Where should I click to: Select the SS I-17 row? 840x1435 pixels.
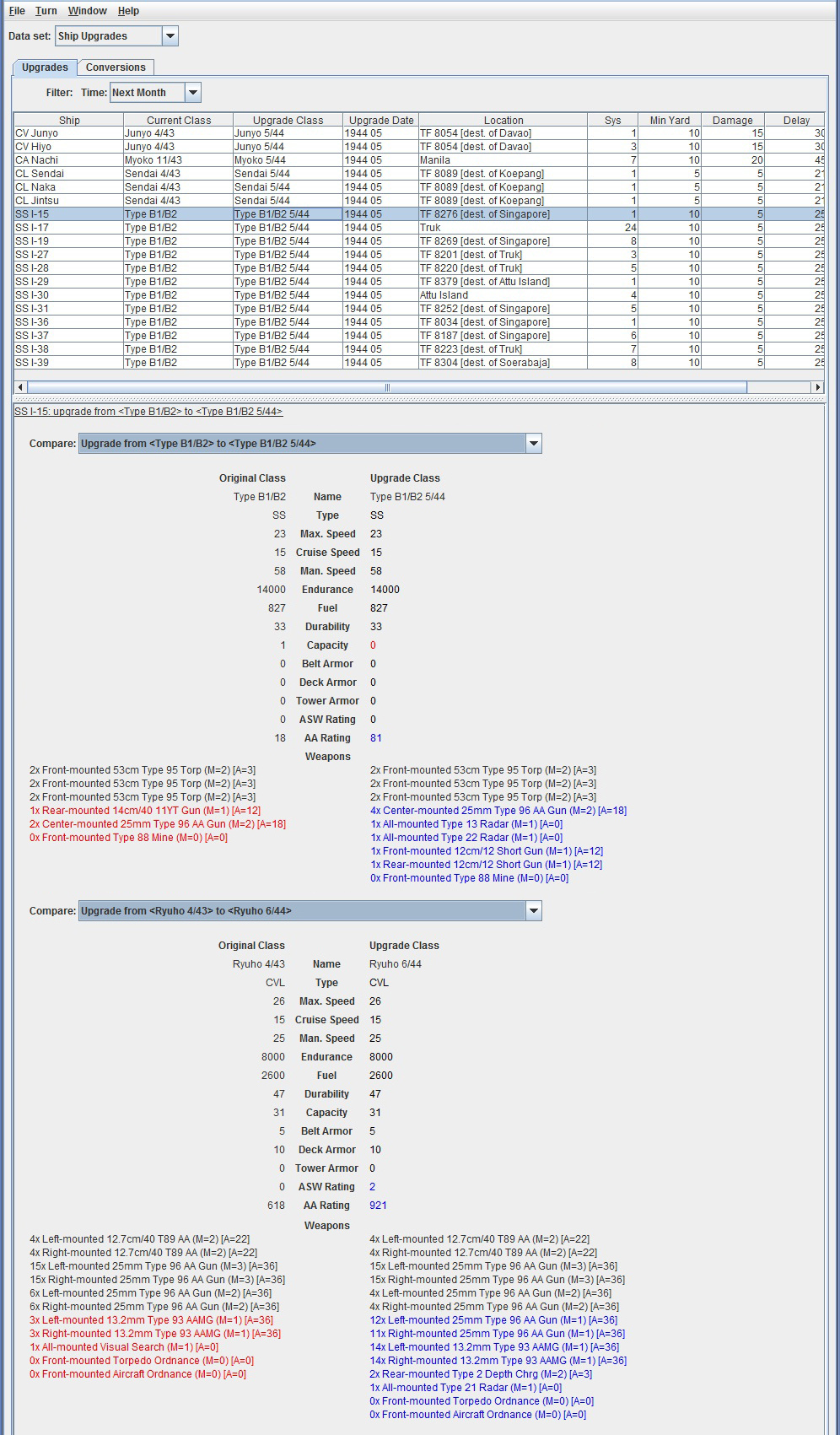click(x=419, y=228)
